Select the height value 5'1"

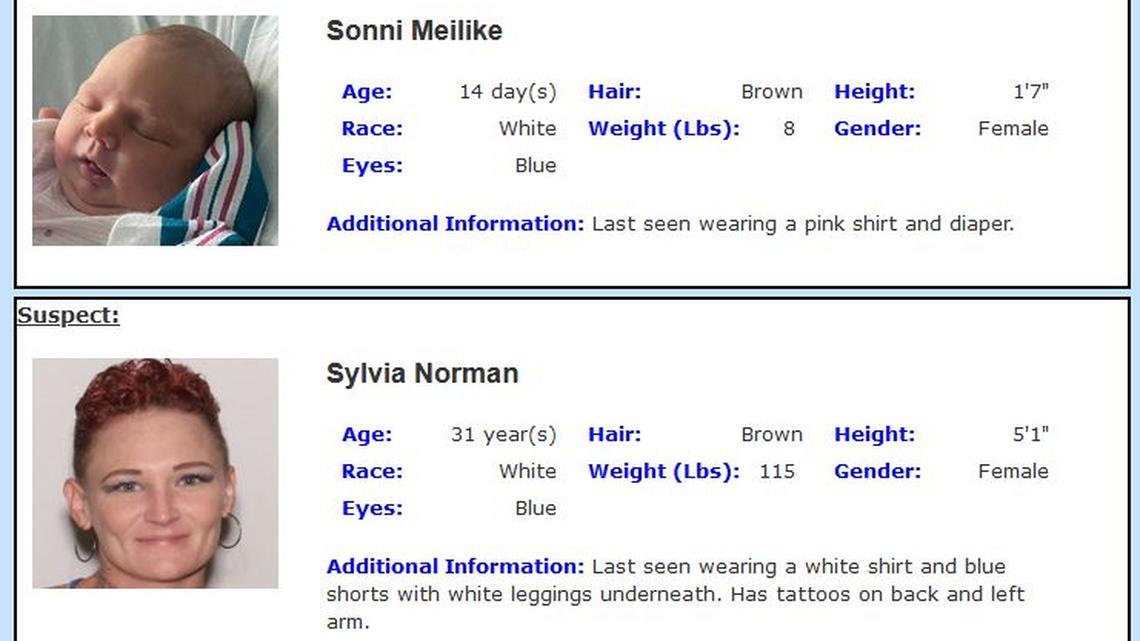1030,435
